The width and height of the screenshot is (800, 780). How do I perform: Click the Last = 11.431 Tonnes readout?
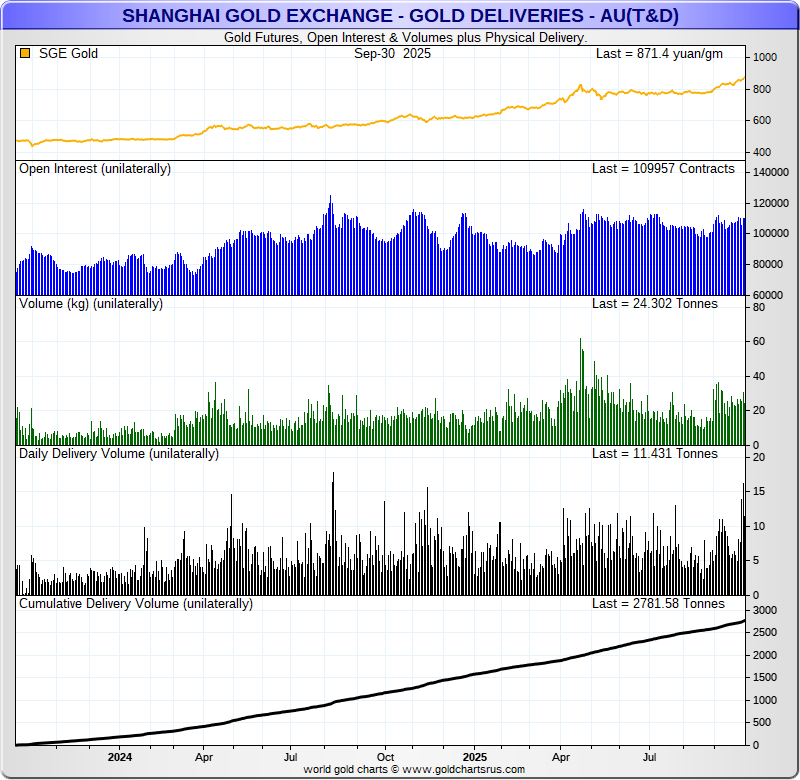pyautogui.click(x=654, y=453)
